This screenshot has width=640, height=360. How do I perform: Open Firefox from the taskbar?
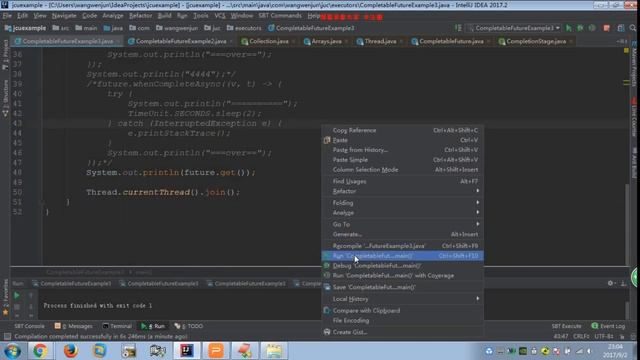(x=70, y=351)
